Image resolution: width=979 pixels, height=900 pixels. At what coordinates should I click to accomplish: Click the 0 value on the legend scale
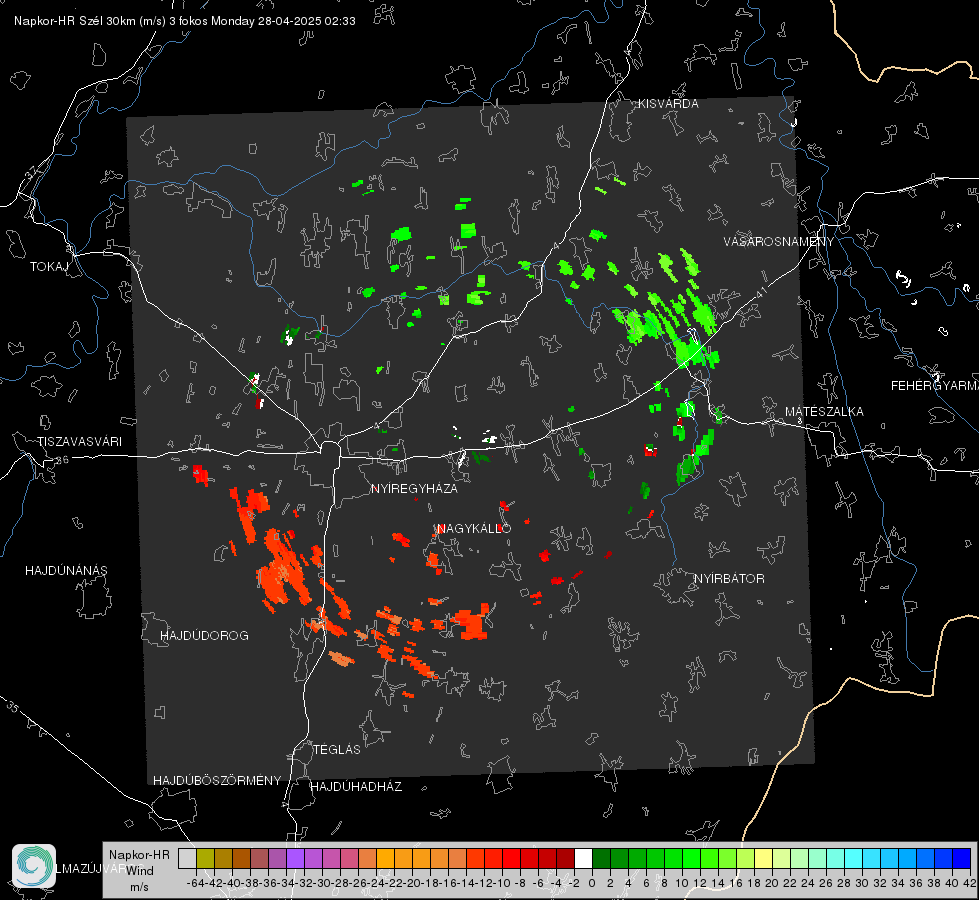(x=592, y=883)
